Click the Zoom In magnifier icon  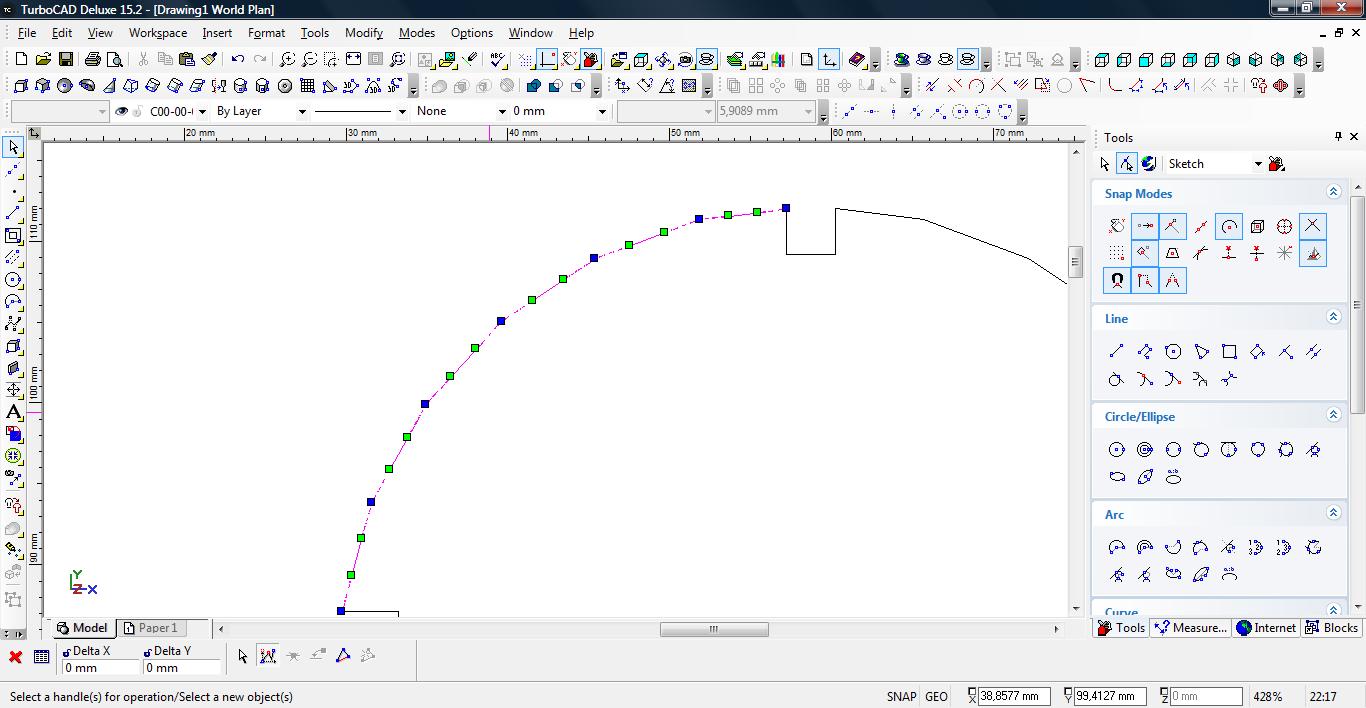point(287,60)
